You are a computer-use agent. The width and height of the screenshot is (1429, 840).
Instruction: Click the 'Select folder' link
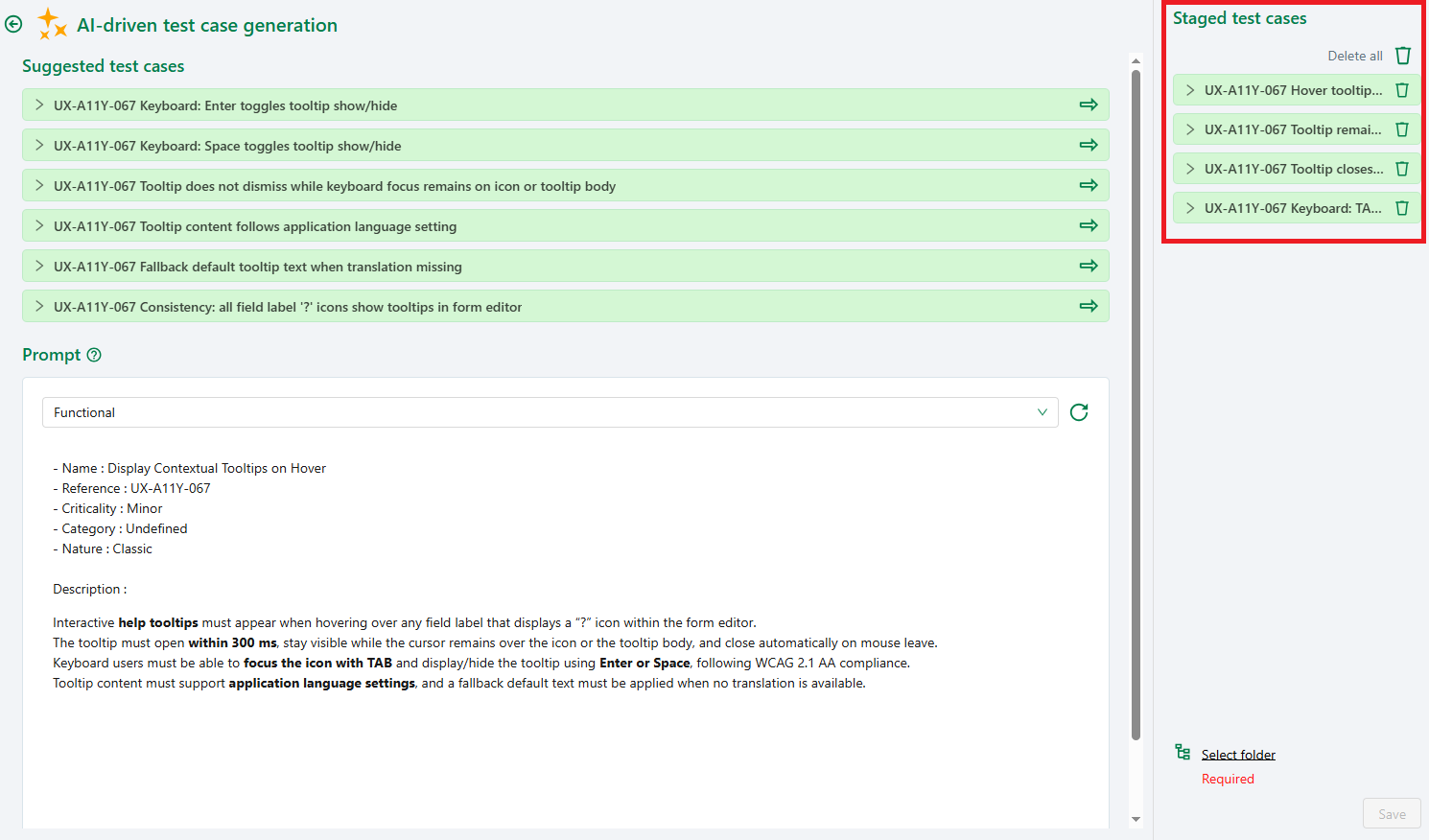(x=1238, y=754)
